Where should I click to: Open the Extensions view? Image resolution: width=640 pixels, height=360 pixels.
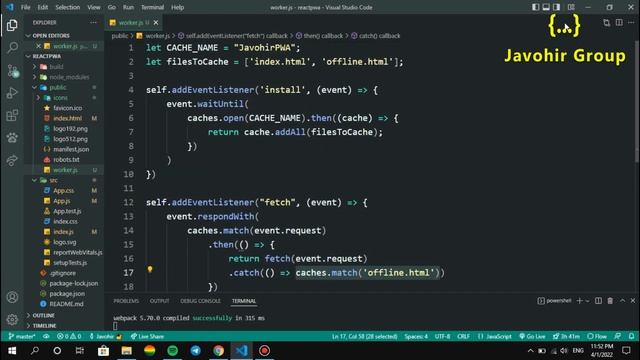(12, 116)
